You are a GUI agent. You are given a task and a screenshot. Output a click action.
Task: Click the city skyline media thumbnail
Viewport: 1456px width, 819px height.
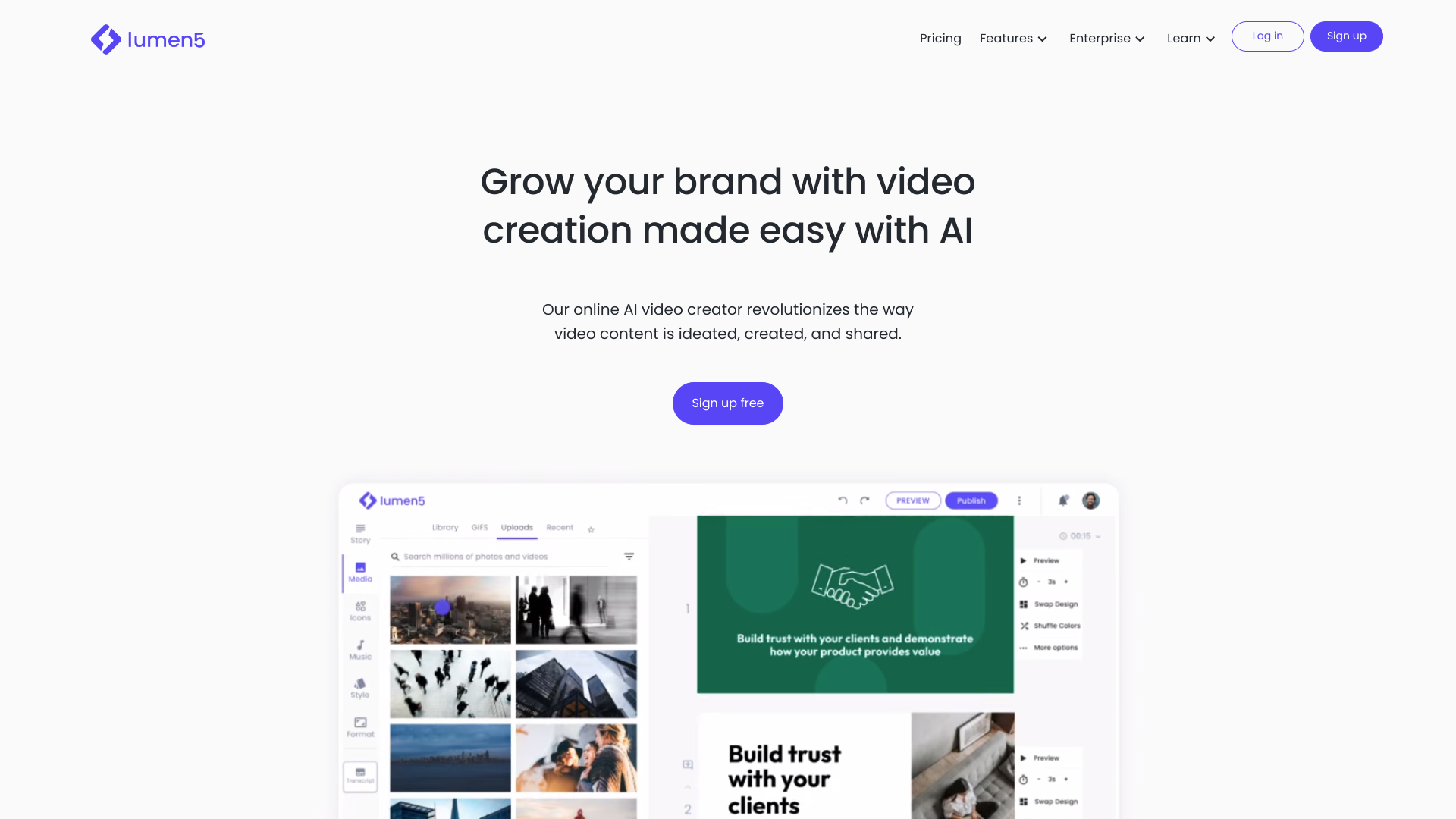click(450, 607)
